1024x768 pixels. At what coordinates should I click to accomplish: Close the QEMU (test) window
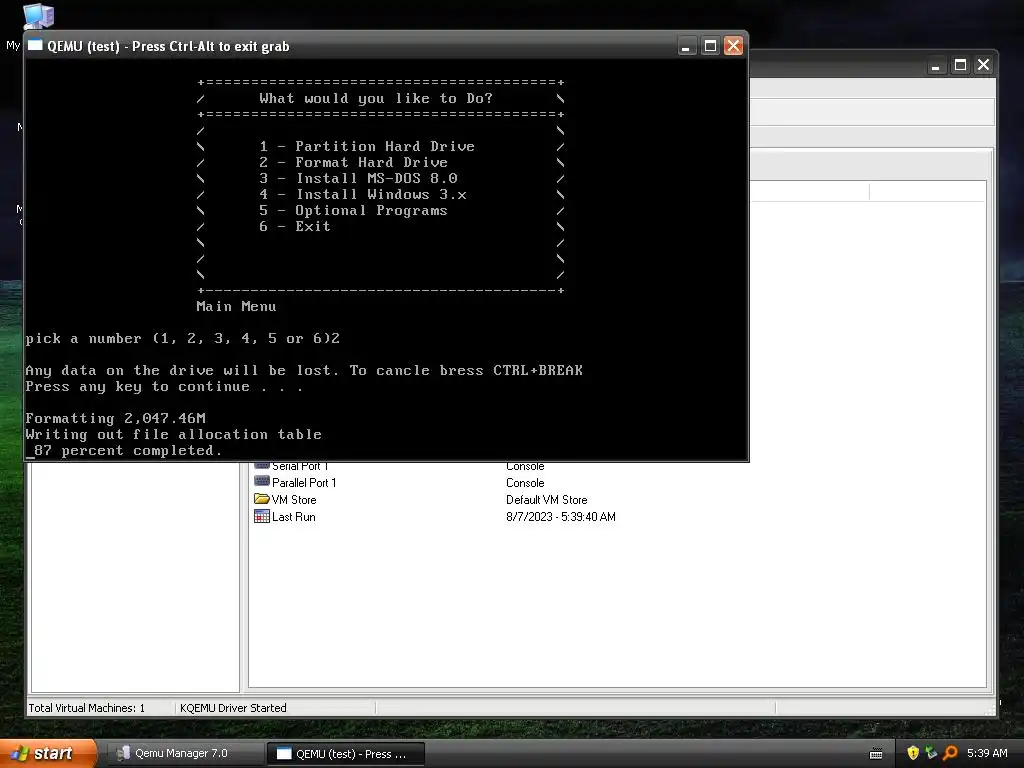click(x=733, y=46)
